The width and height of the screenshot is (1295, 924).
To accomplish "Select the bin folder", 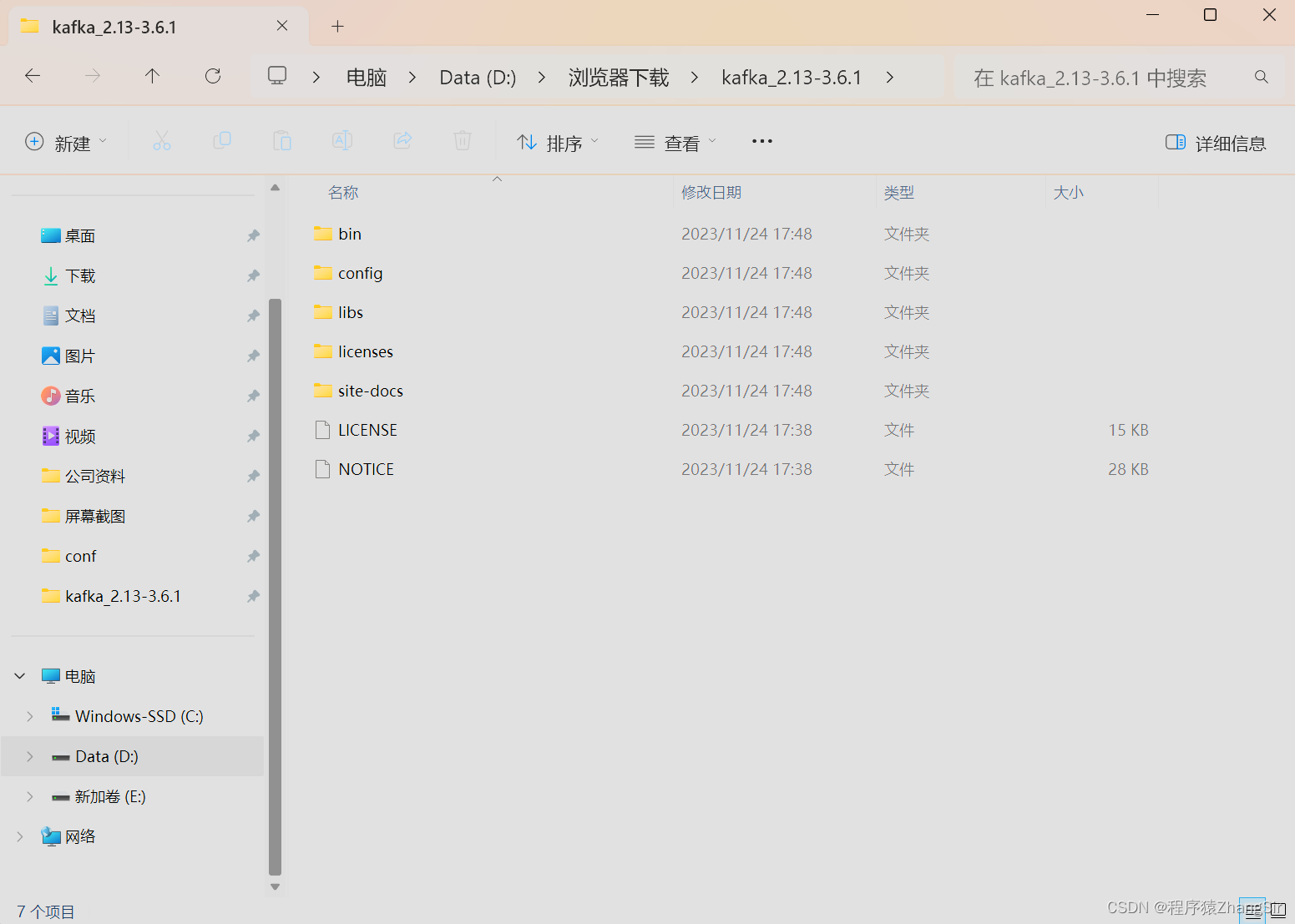I will point(350,234).
